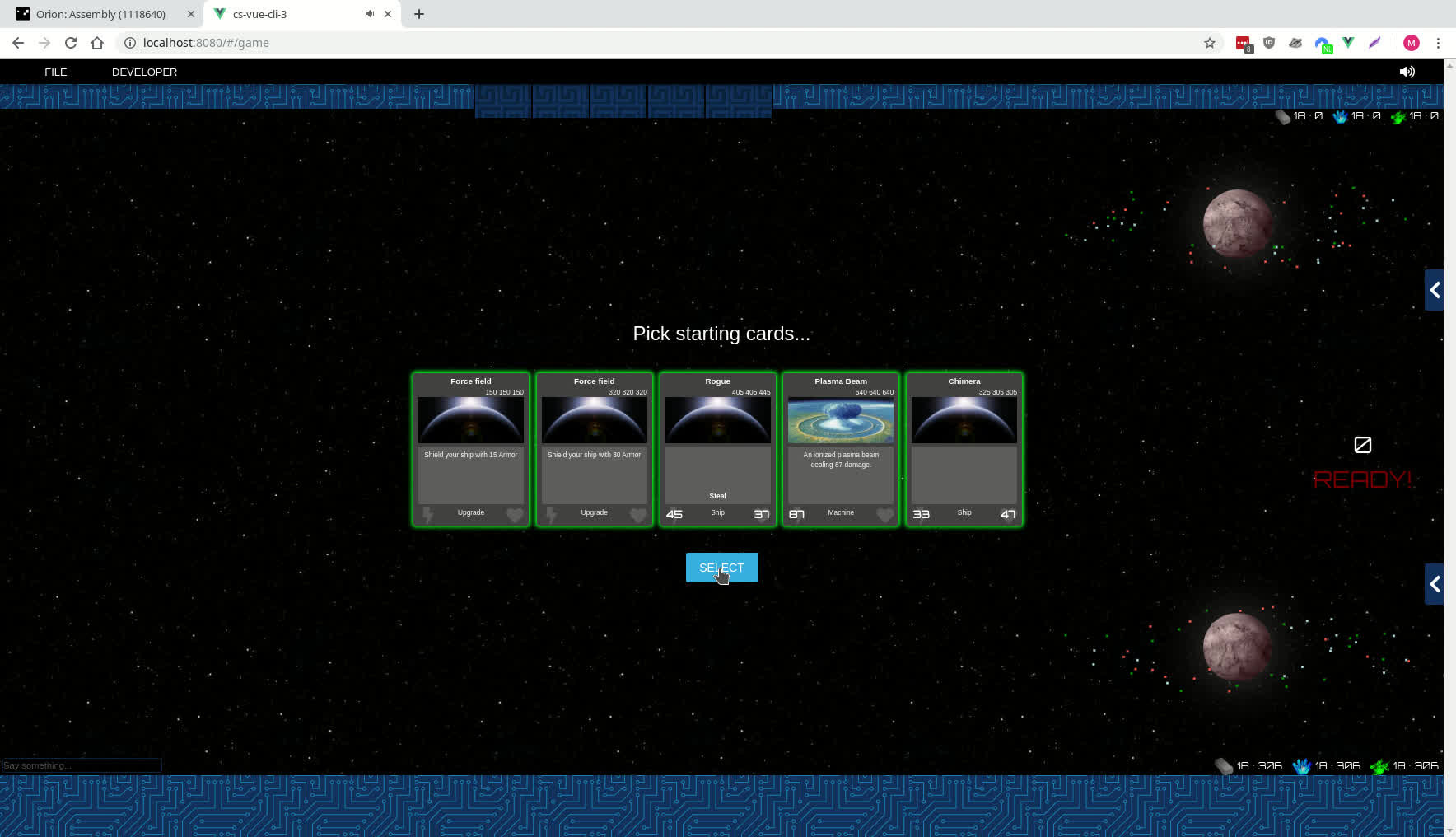Expand the lower right side panel chevron
Screen dimensions: 1456x837
pos(1434,584)
